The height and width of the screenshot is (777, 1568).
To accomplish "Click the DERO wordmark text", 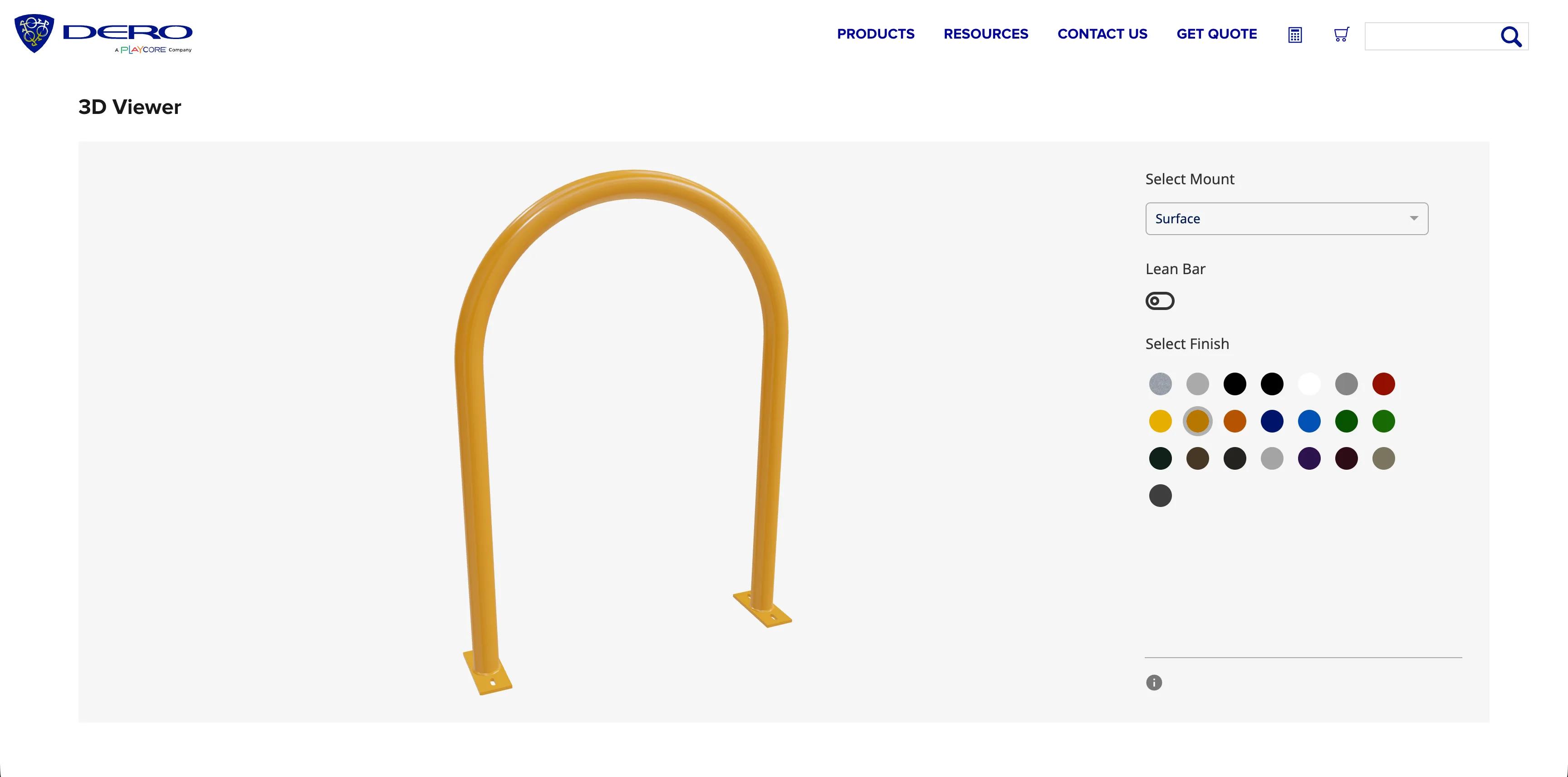I will point(128,32).
